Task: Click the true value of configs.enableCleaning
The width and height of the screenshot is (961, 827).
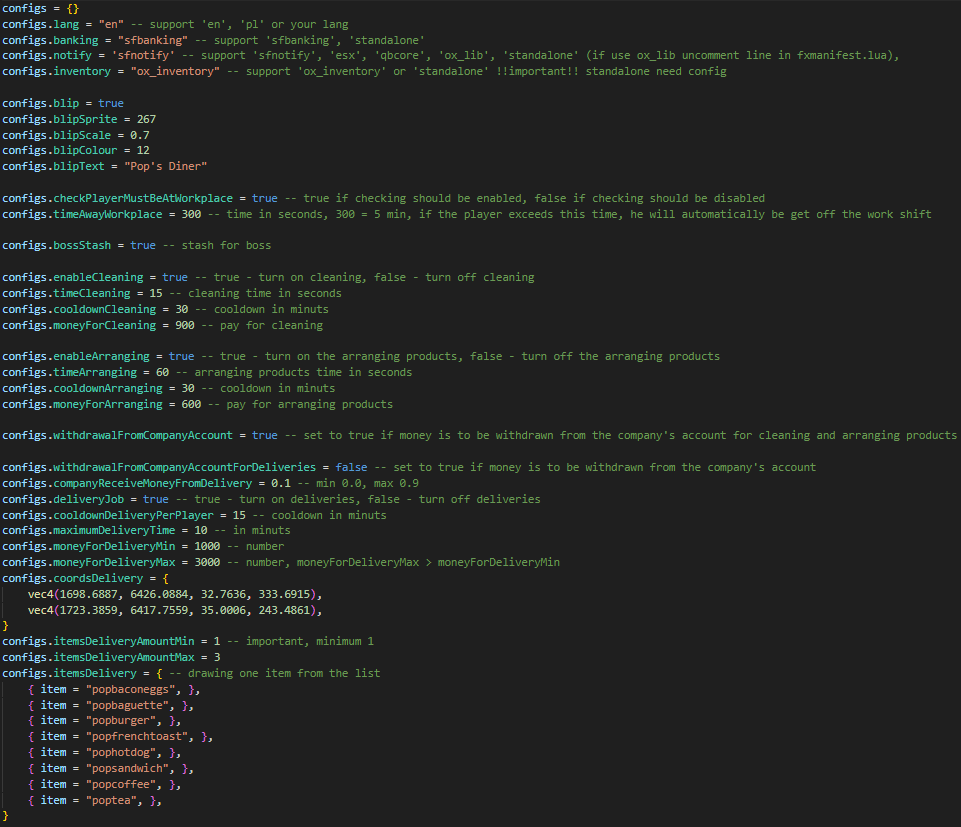Action: click(175, 277)
